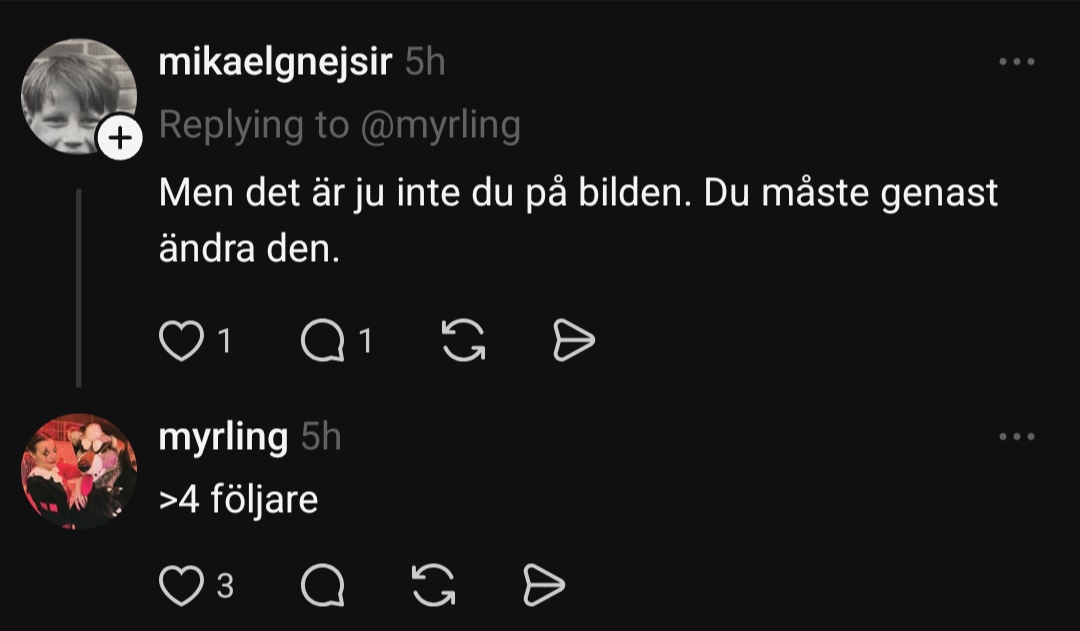The height and width of the screenshot is (631, 1080).
Task: Open more options for mikaelgnejsir's reply
Action: click(x=1017, y=62)
